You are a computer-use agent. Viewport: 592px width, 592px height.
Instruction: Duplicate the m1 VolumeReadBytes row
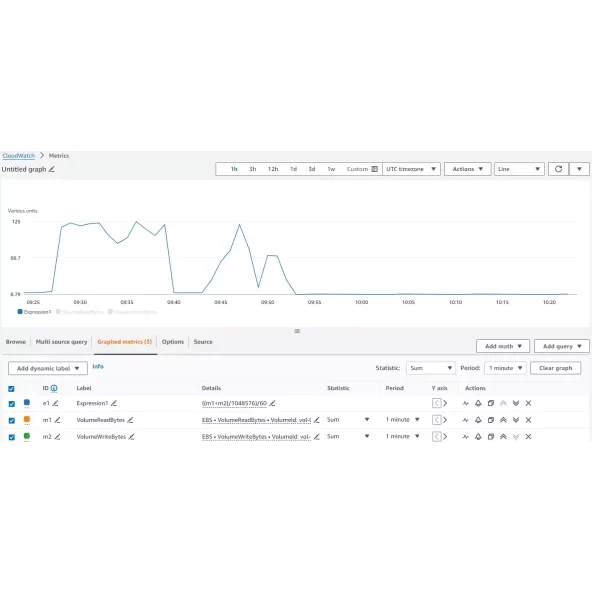tap(490, 420)
